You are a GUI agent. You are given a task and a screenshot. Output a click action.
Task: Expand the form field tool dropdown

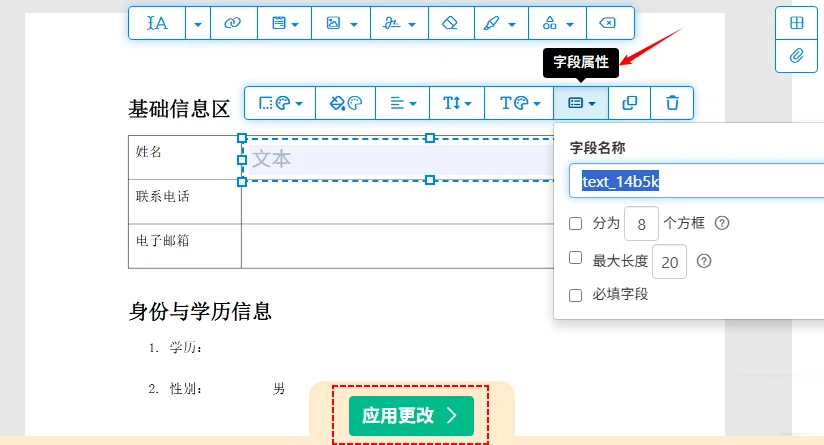tap(295, 24)
